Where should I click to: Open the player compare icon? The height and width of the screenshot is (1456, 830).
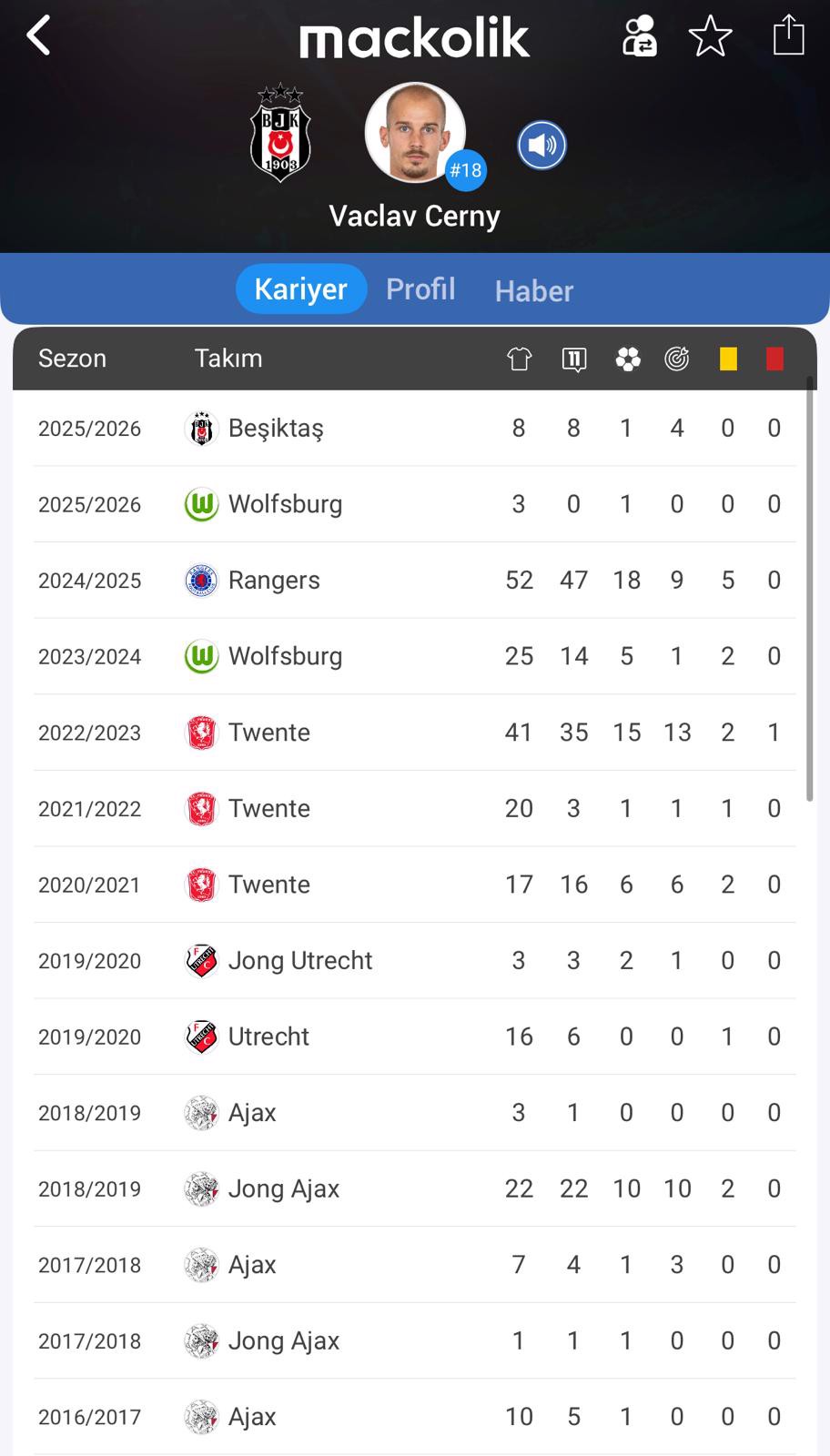point(639,36)
